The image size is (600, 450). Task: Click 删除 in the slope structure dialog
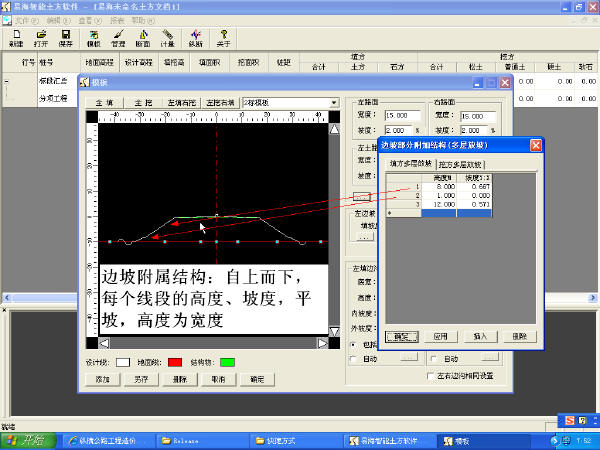coord(520,337)
